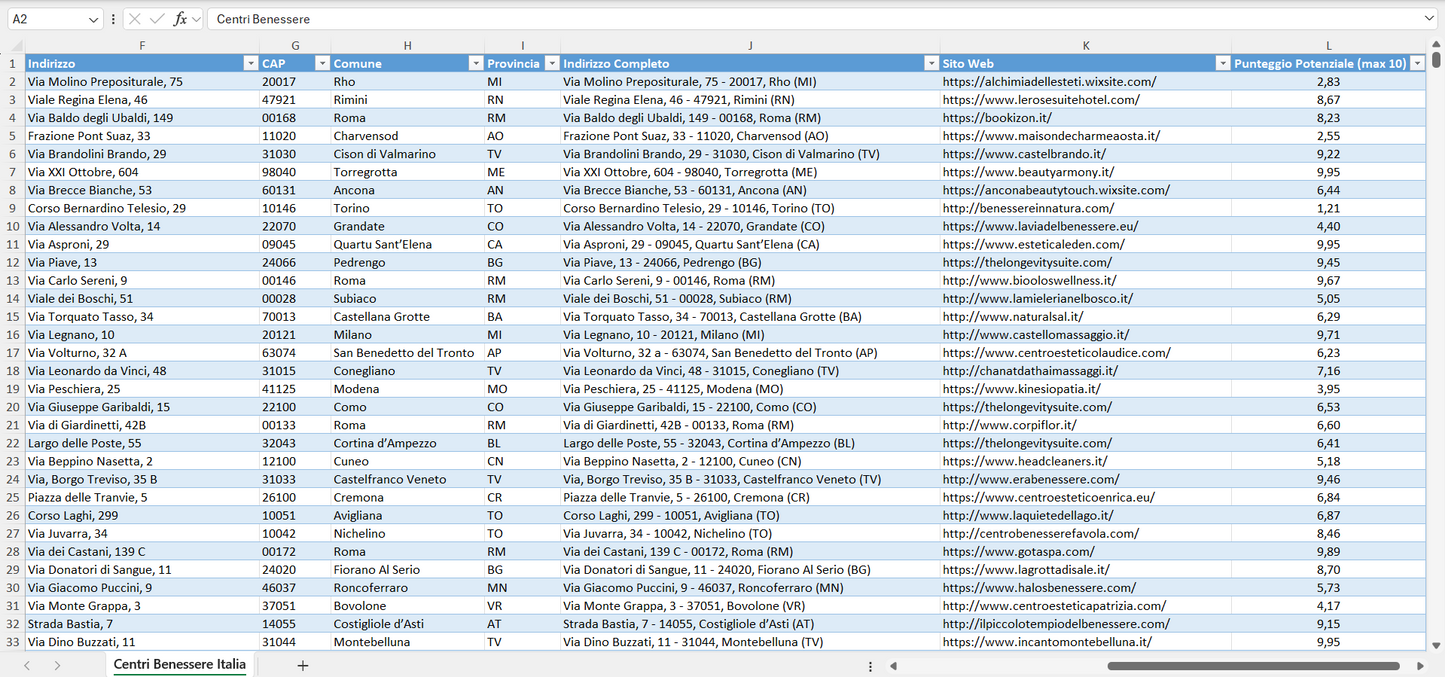Image resolution: width=1445 pixels, height=677 pixels.
Task: Select row 5 by clicking its row header
Action: pos(14,136)
